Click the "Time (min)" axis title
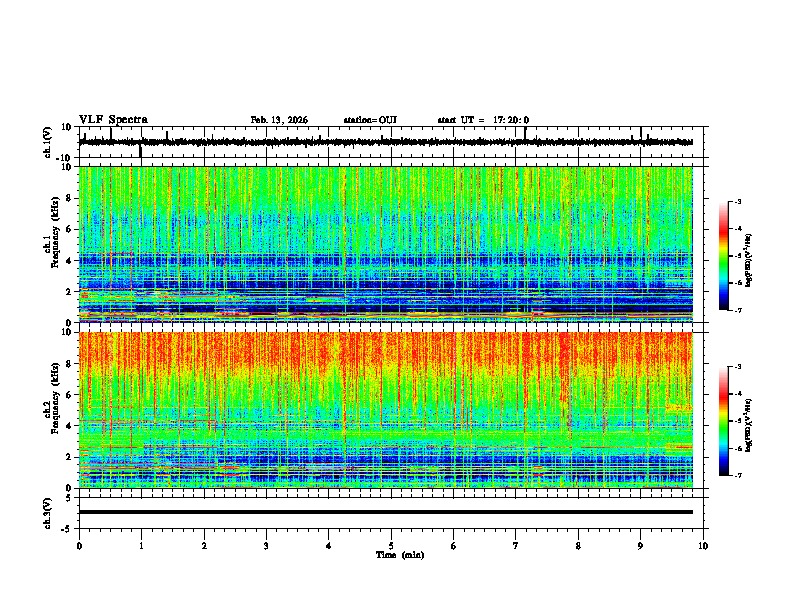Image resolution: width=792 pixels, height=612 pixels. tap(400, 555)
